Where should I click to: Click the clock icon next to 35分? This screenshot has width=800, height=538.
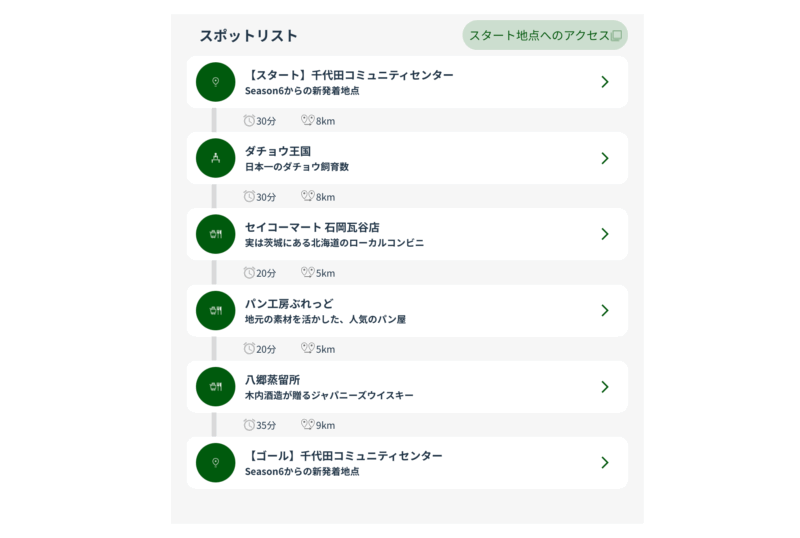pyautogui.click(x=249, y=425)
